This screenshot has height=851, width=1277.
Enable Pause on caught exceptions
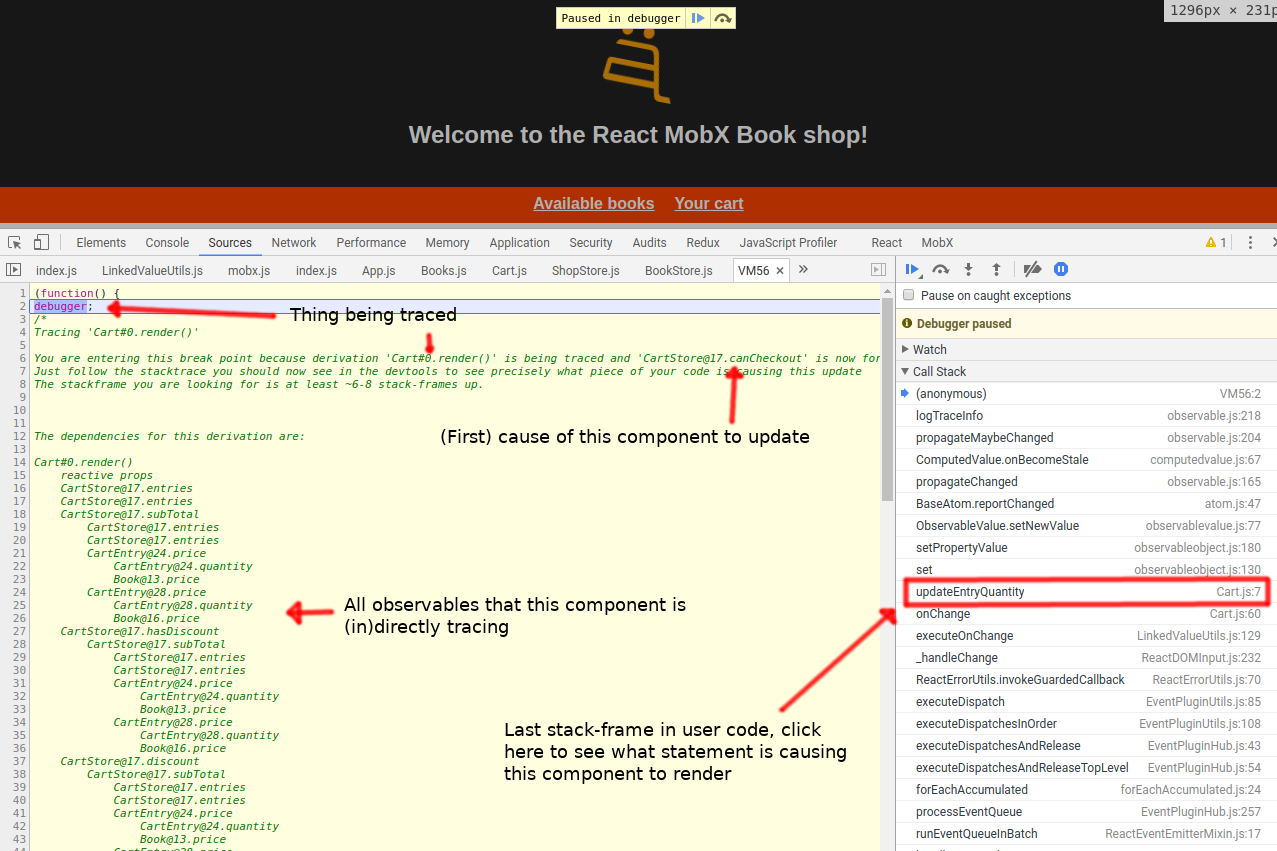909,295
